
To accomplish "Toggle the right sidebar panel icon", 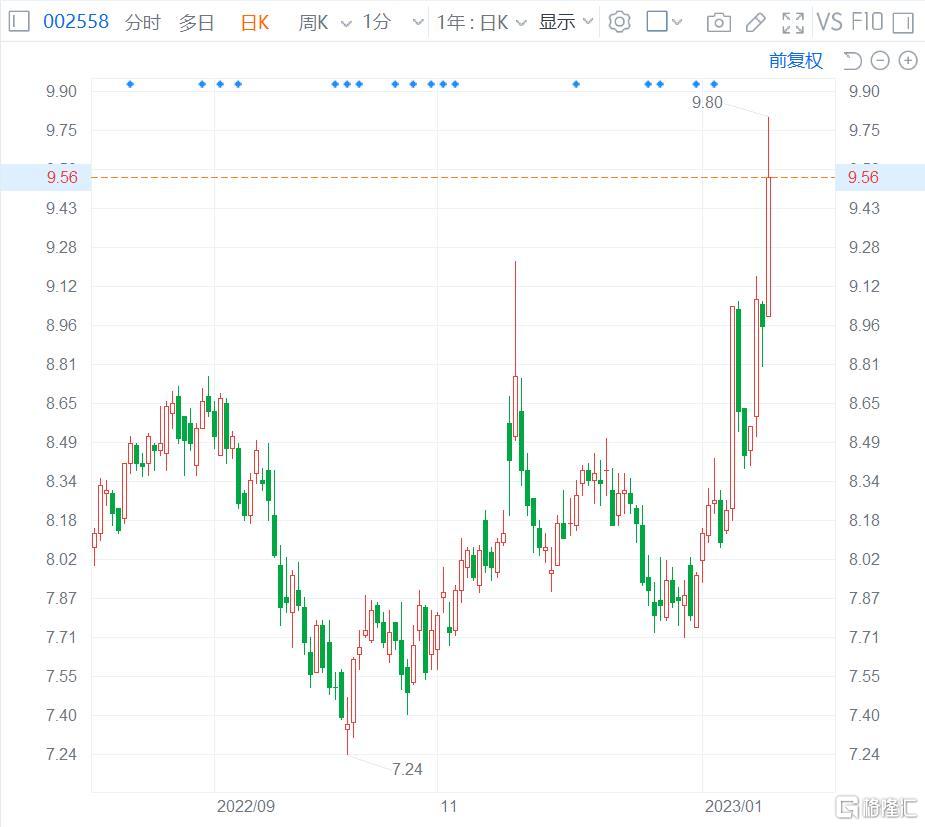I will (x=903, y=23).
